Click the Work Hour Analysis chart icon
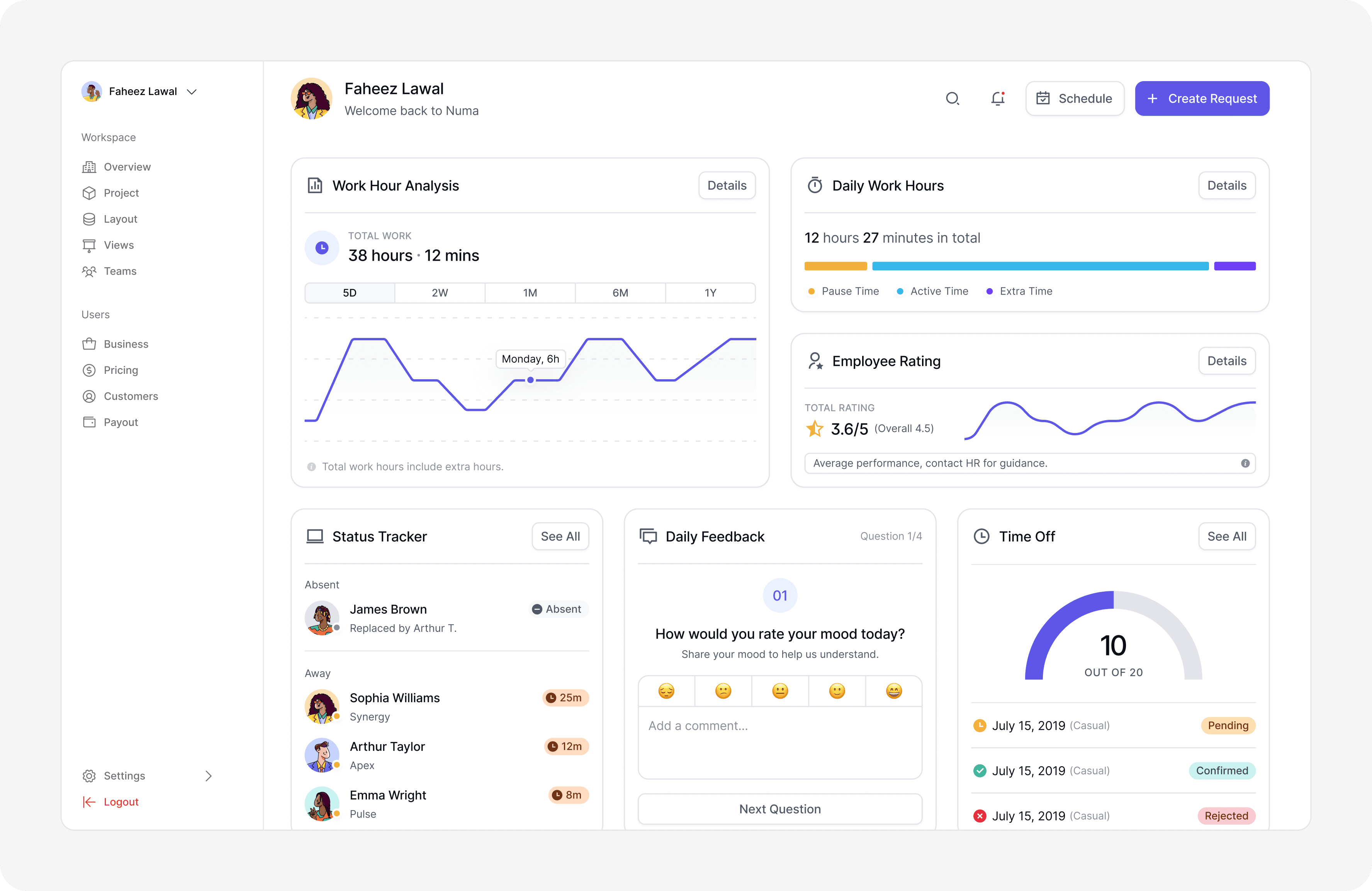The height and width of the screenshot is (891, 1372). point(315,186)
